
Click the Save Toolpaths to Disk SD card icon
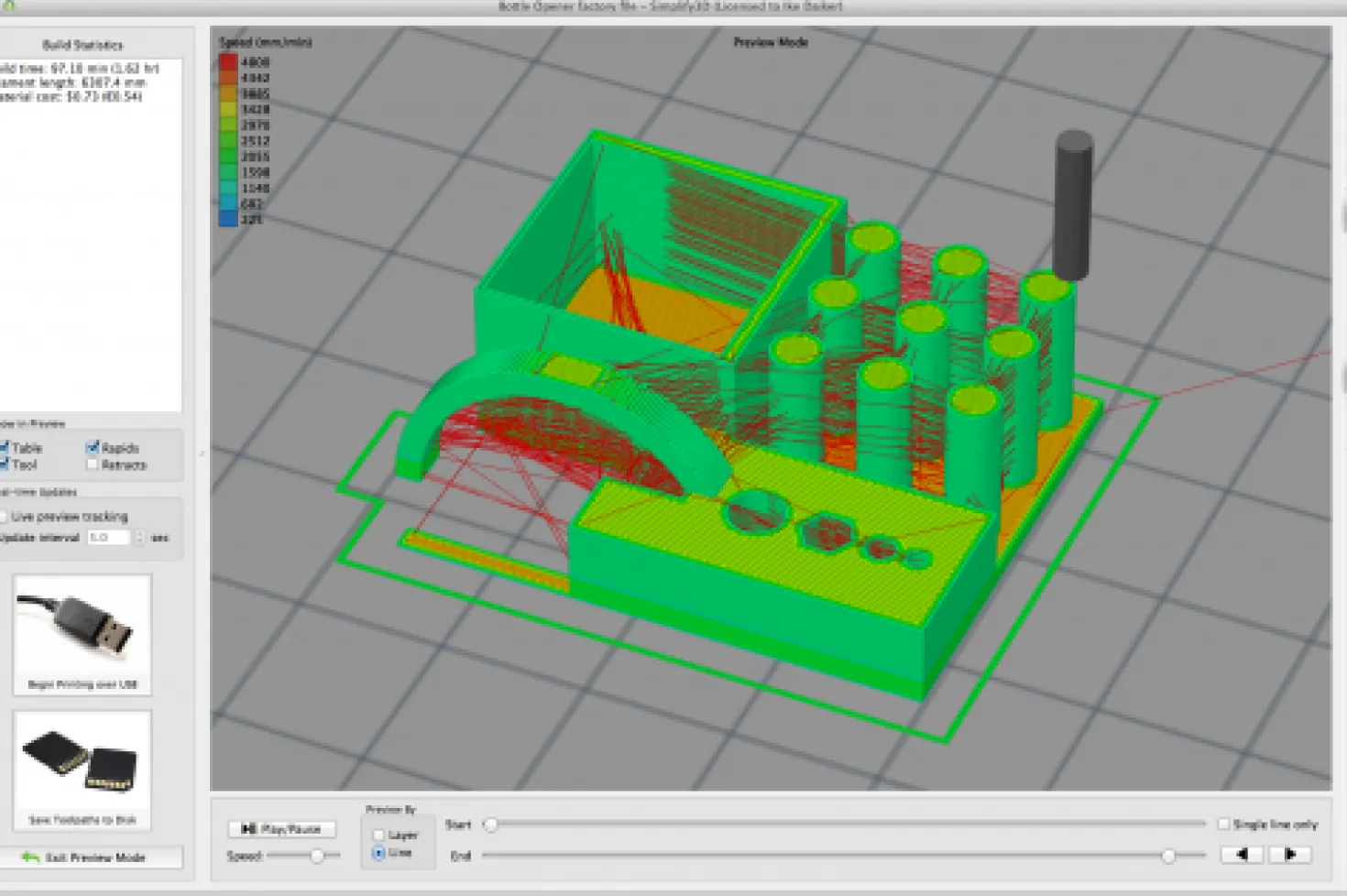(x=82, y=770)
